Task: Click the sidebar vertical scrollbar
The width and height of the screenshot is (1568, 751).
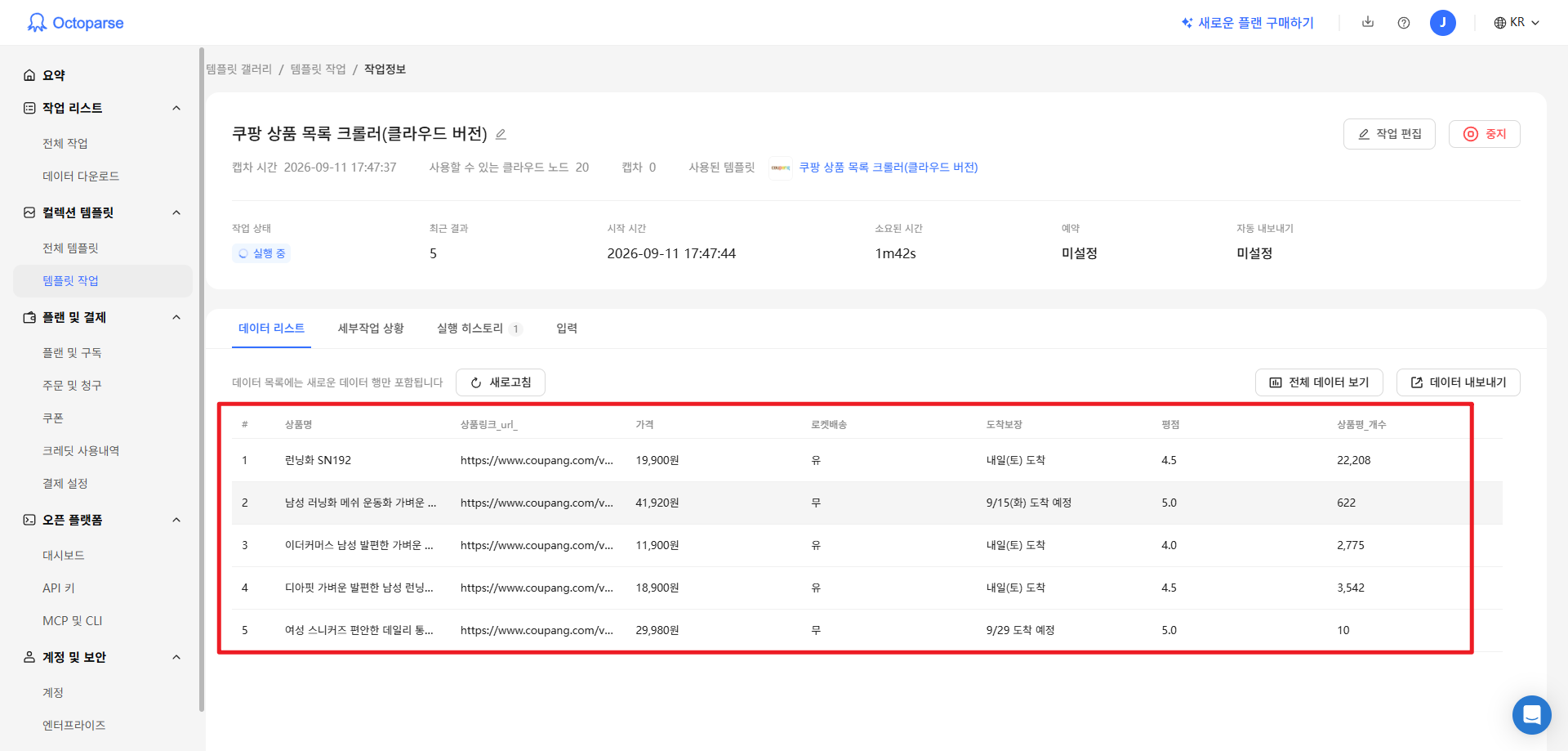Action: 202,379
